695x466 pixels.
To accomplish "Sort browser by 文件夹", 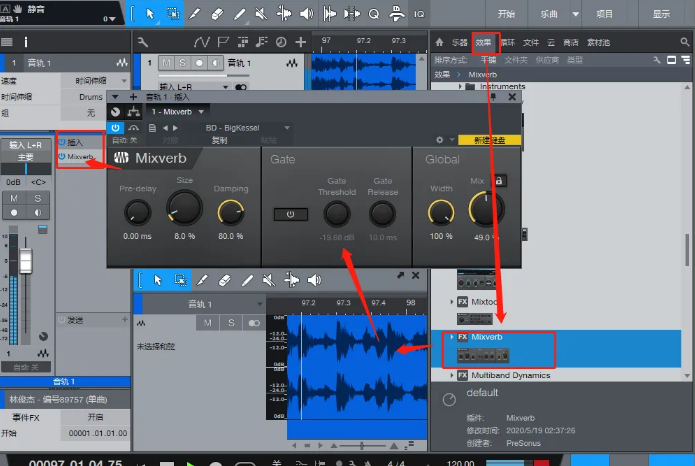I will click(x=516, y=60).
